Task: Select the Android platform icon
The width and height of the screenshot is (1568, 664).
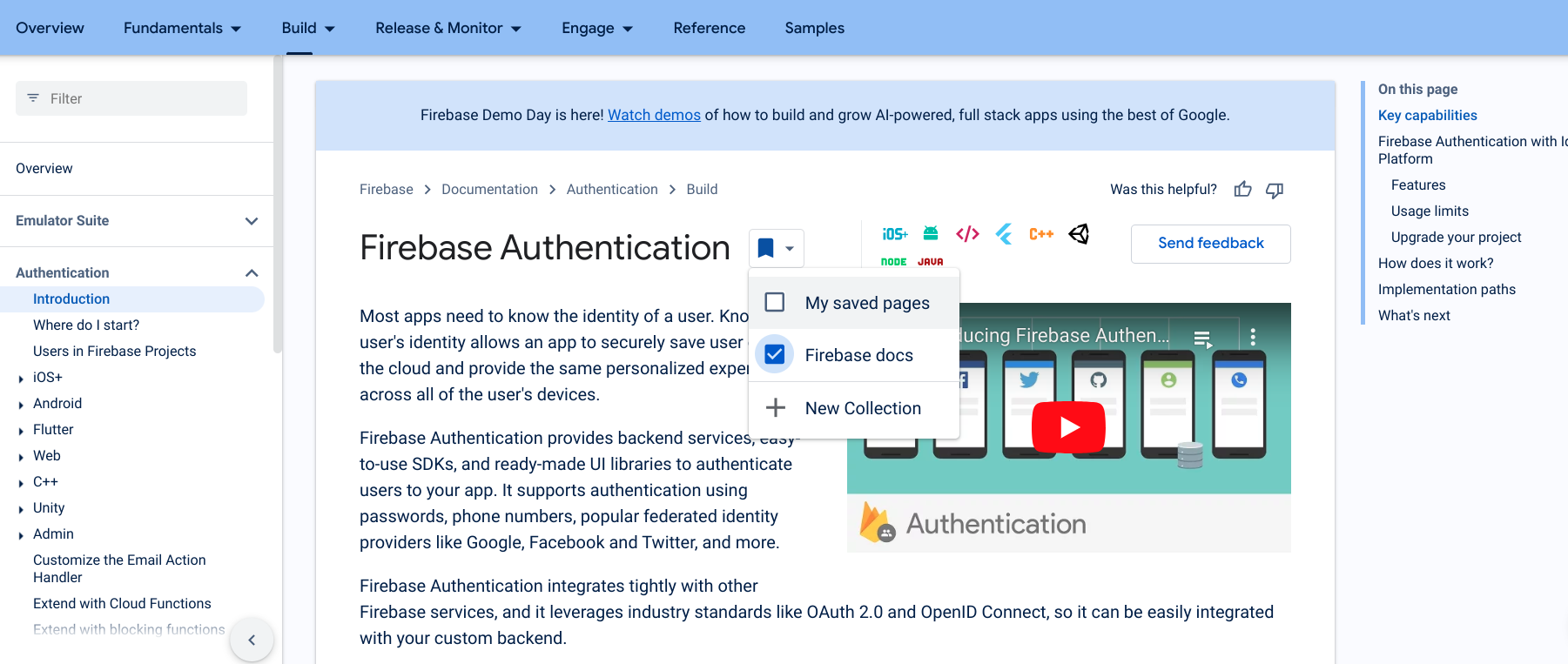Action: click(931, 233)
